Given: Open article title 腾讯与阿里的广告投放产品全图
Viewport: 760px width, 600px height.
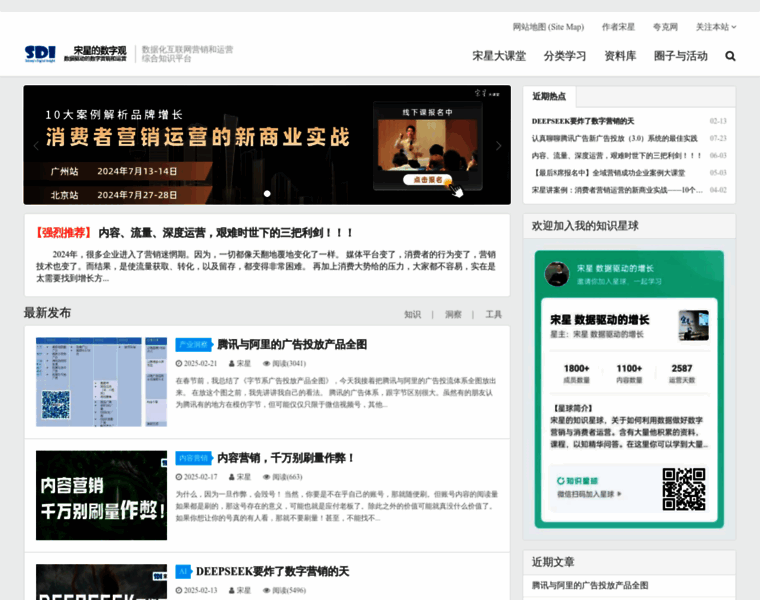Looking at the screenshot, I should pyautogui.click(x=292, y=345).
